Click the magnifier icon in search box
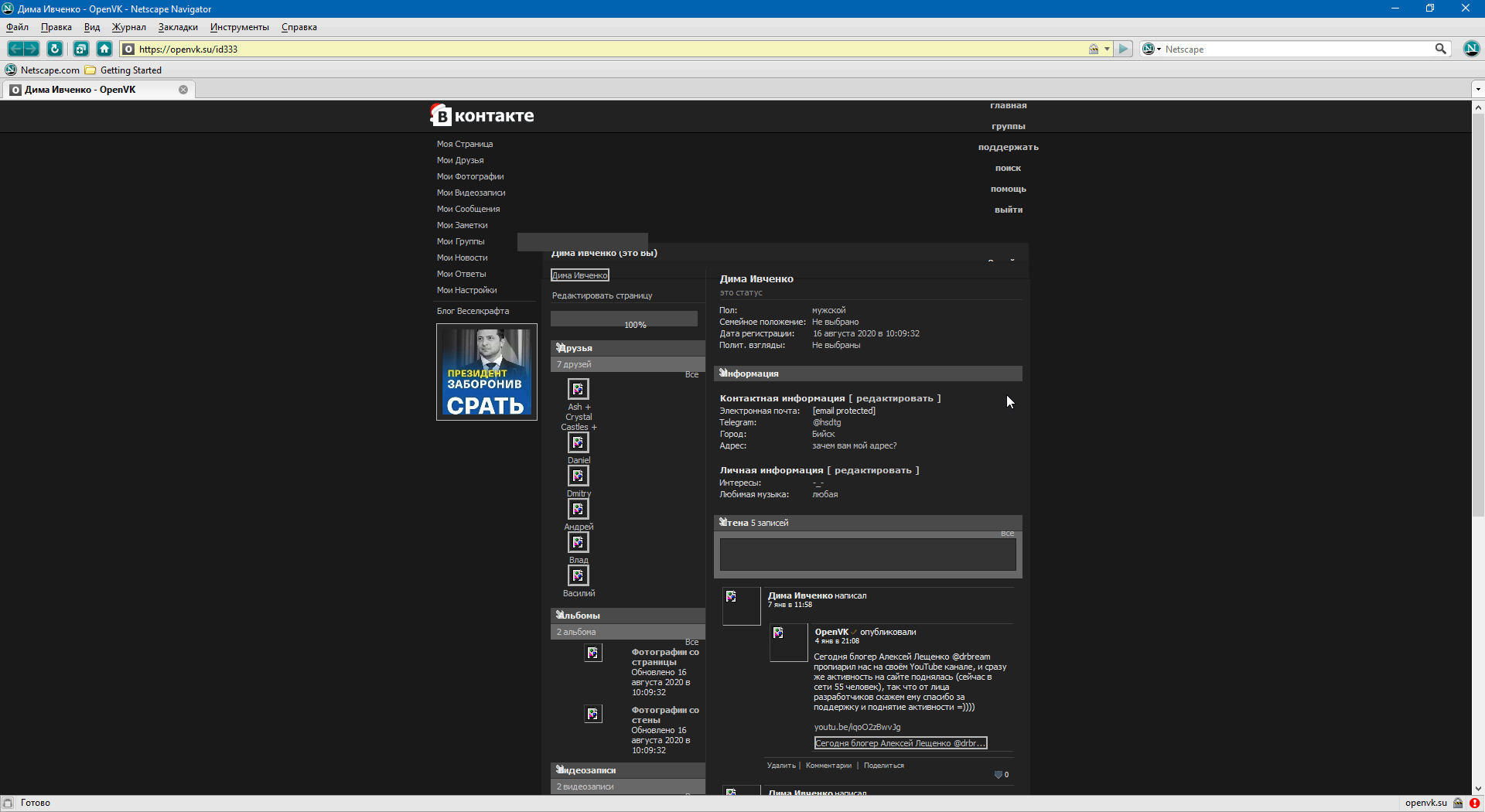Viewport: 1485px width, 812px height. pos(1440,49)
